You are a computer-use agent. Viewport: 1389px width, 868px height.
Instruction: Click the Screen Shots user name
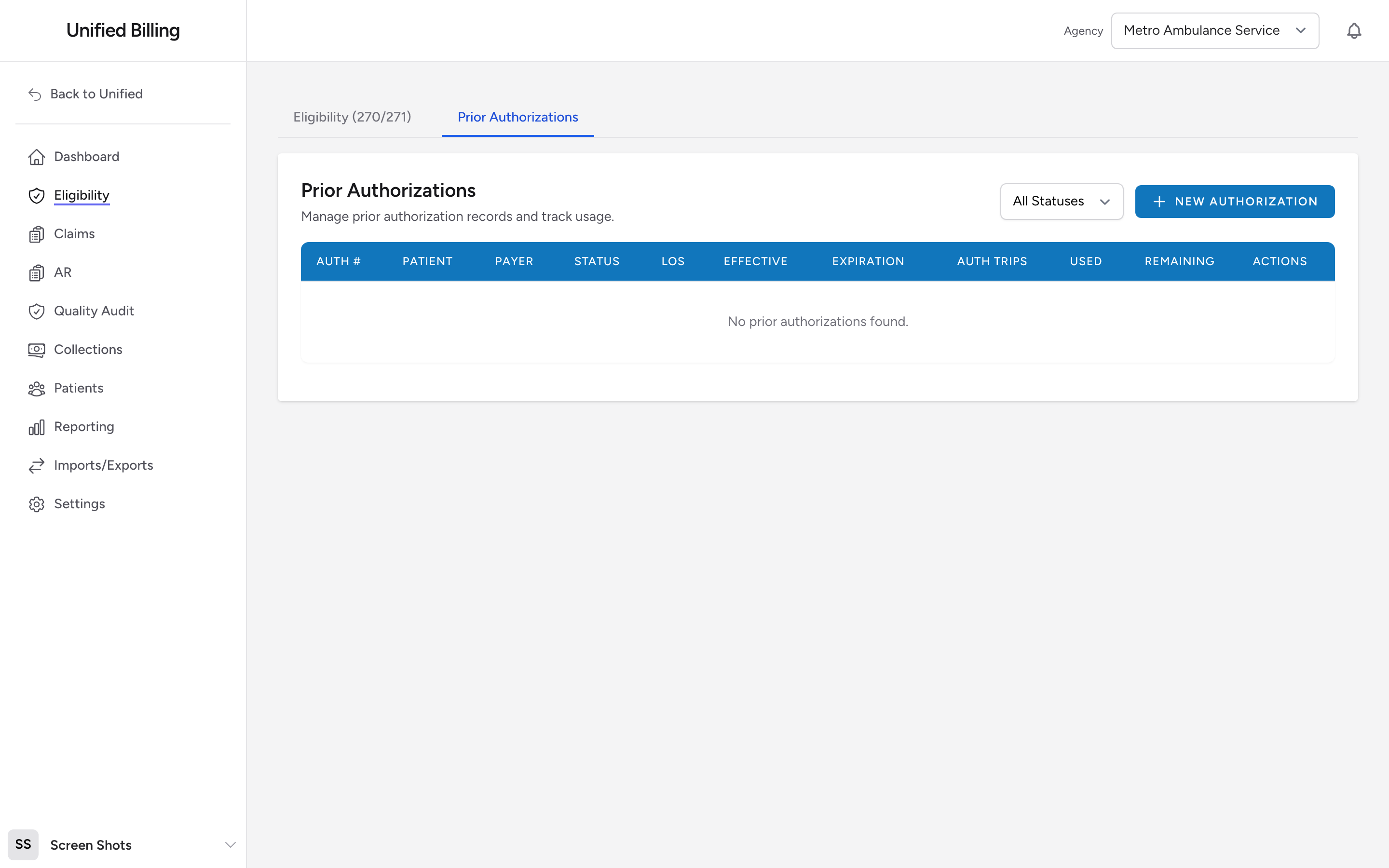point(91,845)
